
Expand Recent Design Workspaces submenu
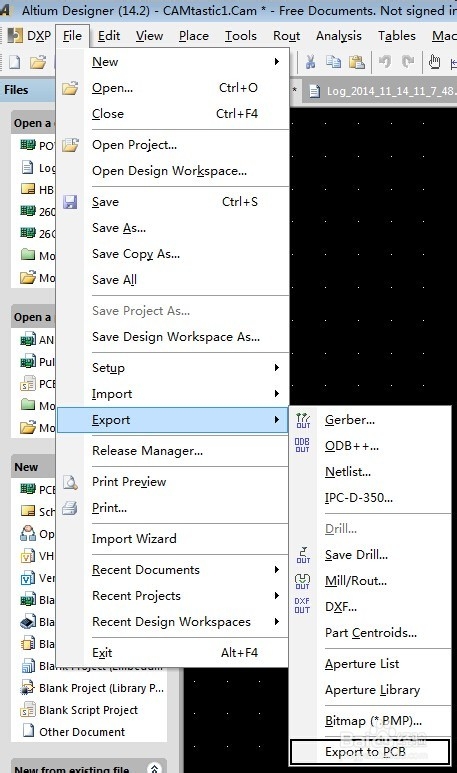coord(277,622)
